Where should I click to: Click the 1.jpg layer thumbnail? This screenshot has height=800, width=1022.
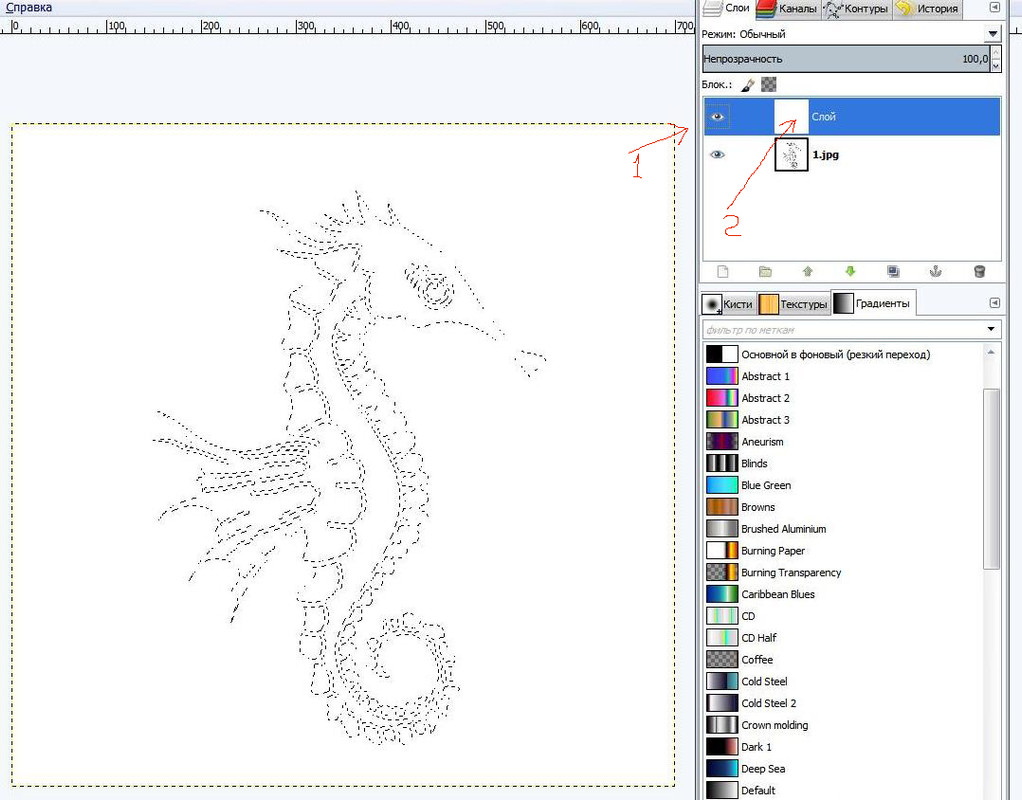tap(791, 155)
